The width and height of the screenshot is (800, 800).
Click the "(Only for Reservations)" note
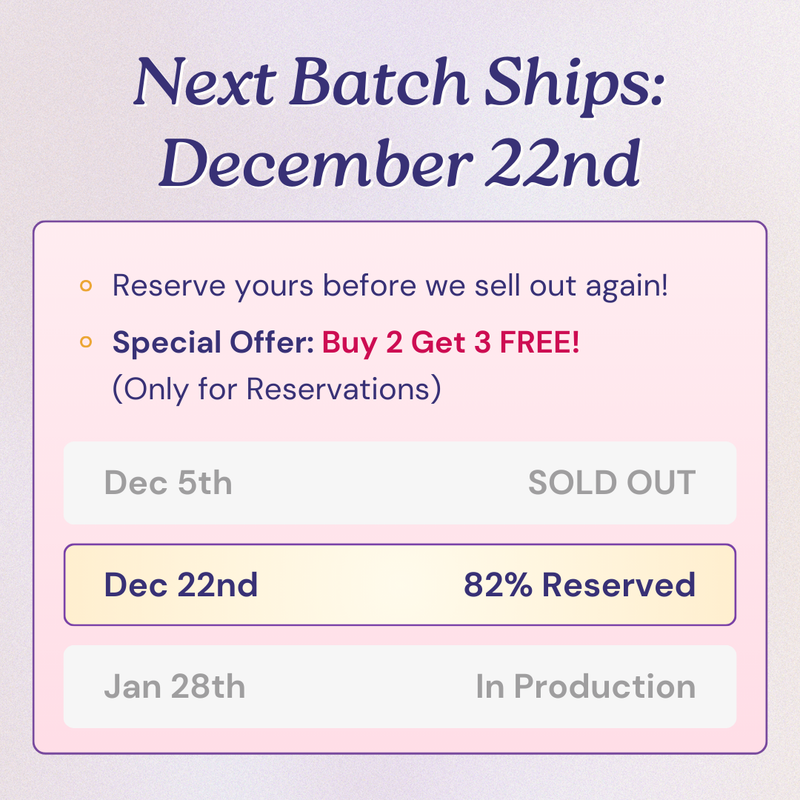click(277, 388)
